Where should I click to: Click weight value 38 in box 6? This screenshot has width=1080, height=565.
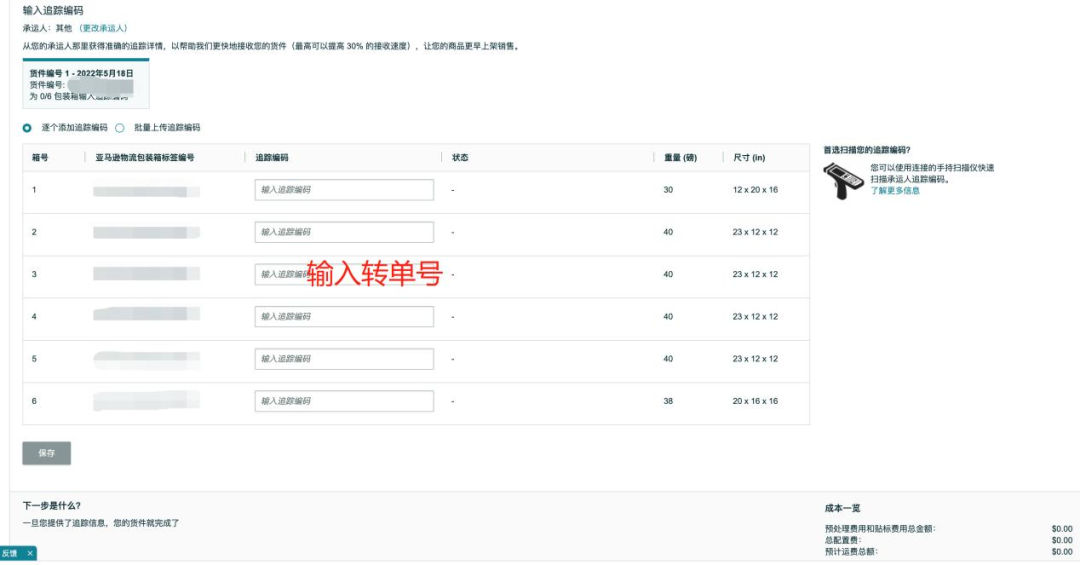[x=668, y=401]
